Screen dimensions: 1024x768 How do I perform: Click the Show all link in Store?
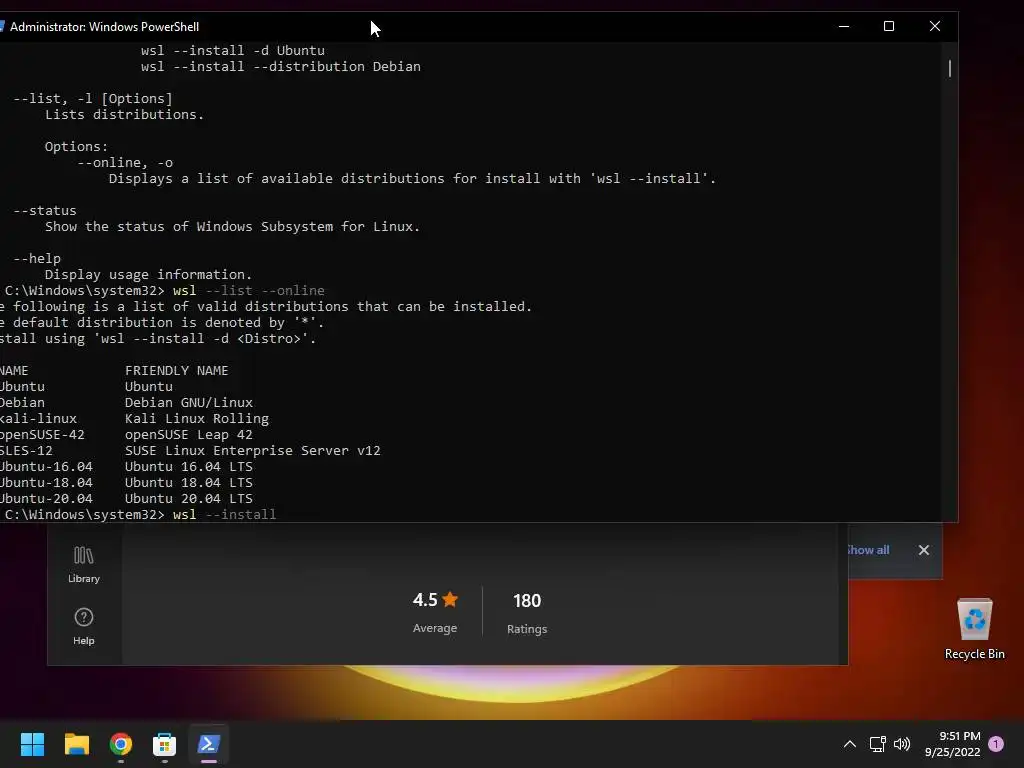pyautogui.click(x=868, y=550)
